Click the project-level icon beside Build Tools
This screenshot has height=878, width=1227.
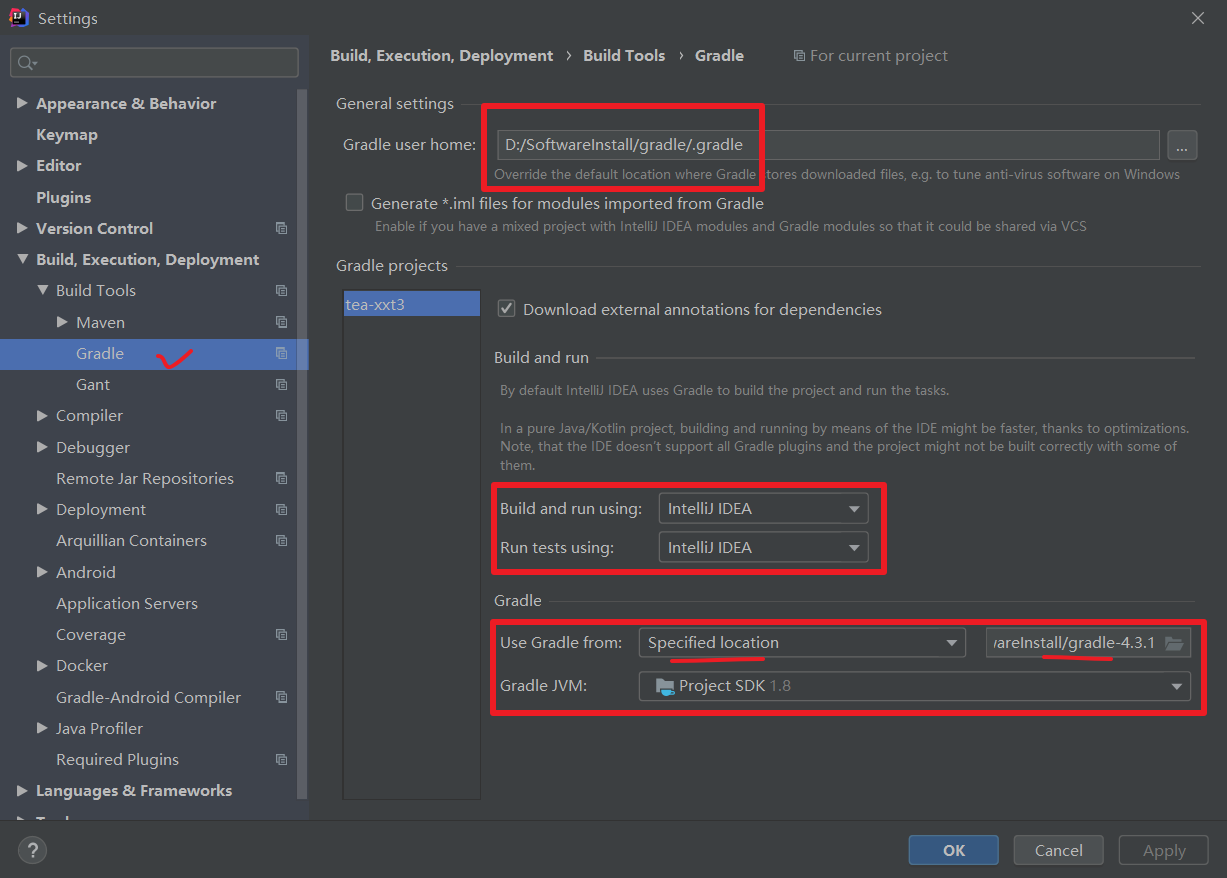pos(281,291)
